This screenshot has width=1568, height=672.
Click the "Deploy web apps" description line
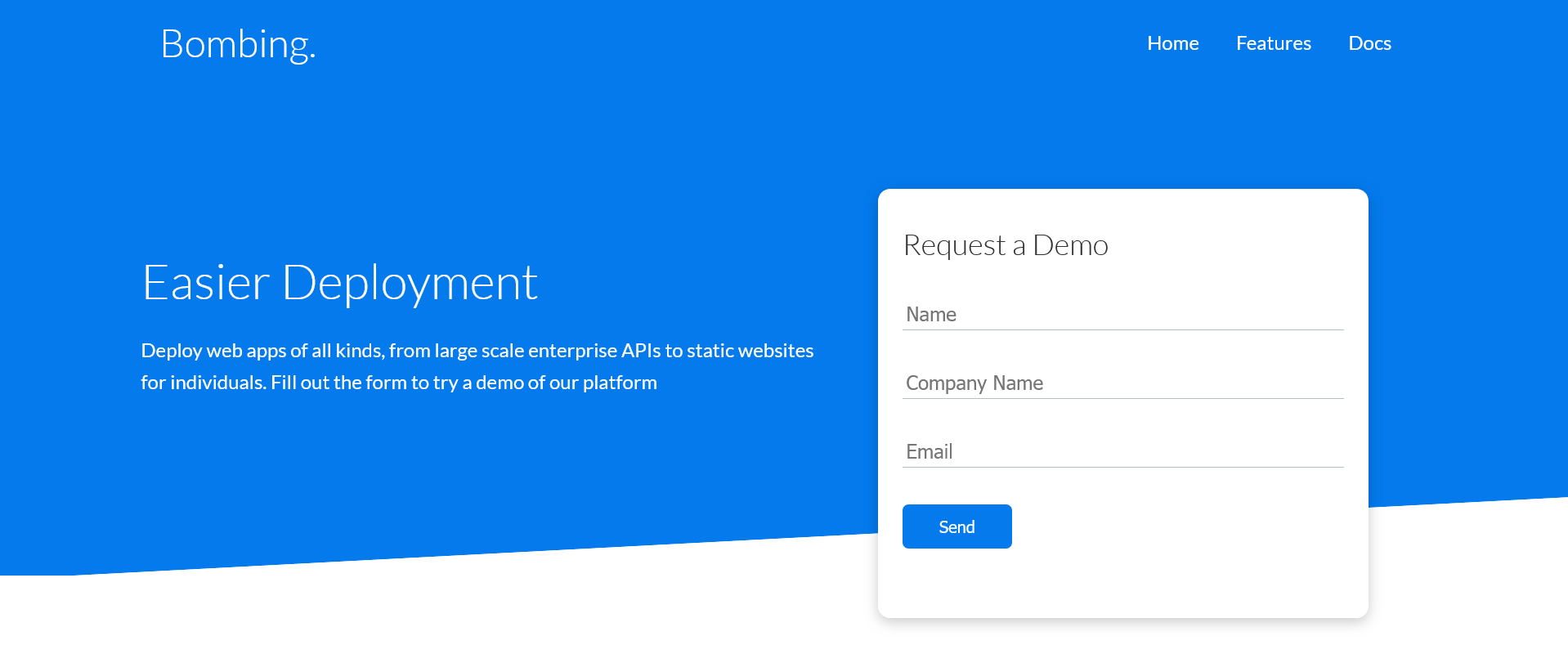[477, 351]
